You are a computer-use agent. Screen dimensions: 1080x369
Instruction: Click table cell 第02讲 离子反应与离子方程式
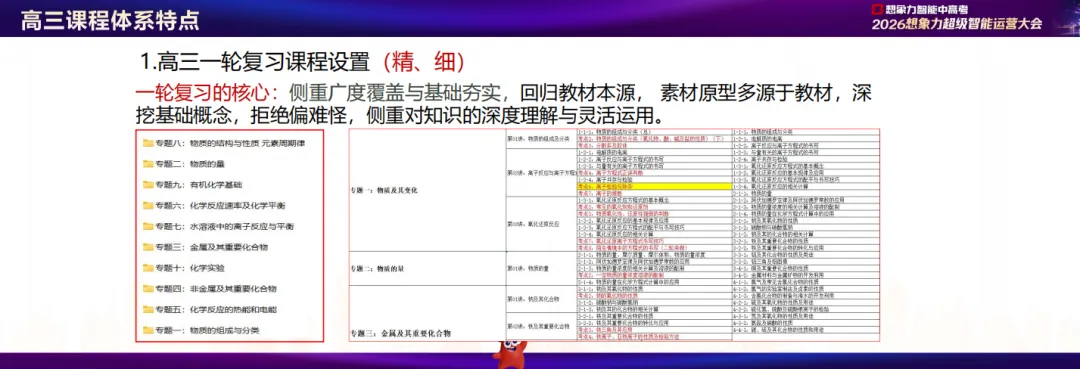542,173
